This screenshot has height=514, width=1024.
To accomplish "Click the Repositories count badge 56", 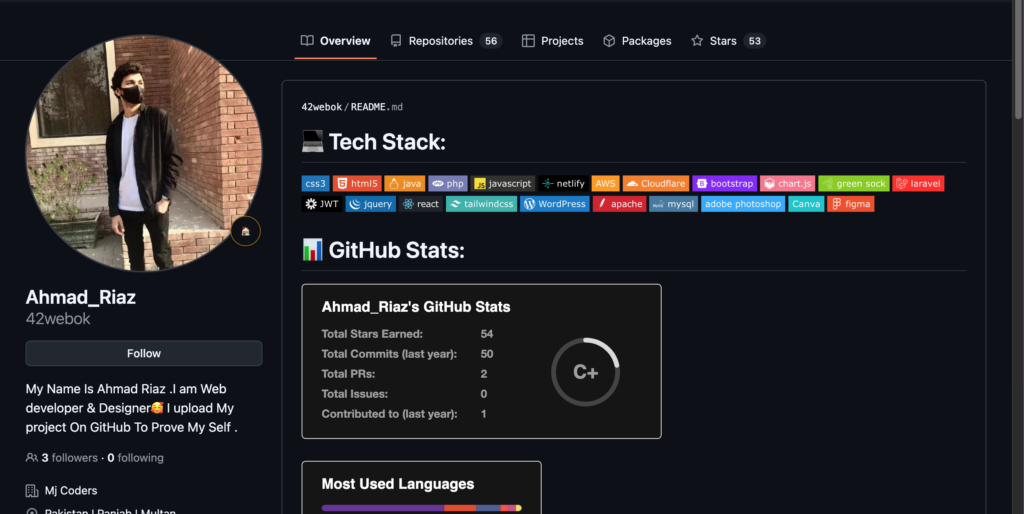I will (x=491, y=41).
